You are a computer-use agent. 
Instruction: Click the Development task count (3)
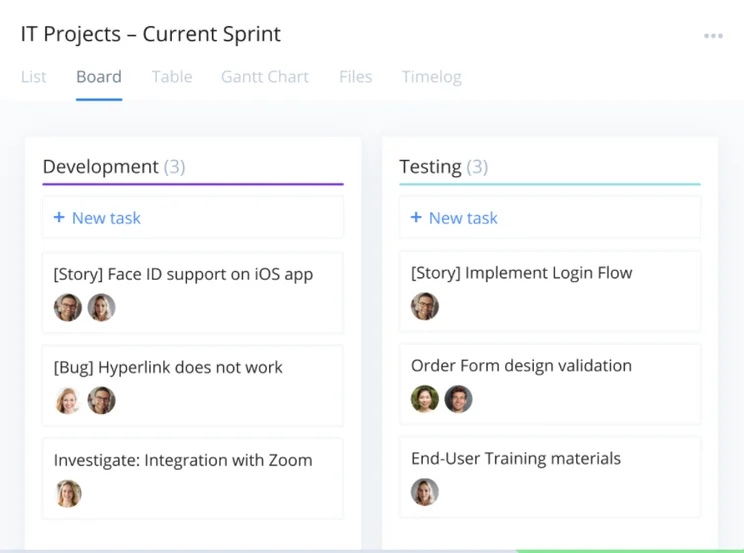[174, 167]
